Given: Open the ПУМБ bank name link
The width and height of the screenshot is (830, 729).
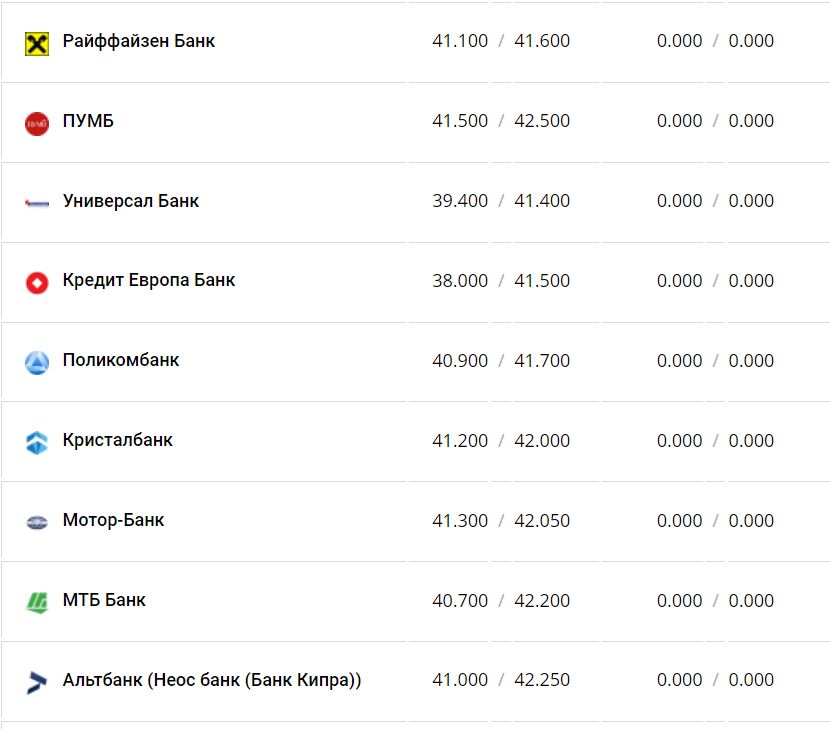Looking at the screenshot, I should [88, 121].
